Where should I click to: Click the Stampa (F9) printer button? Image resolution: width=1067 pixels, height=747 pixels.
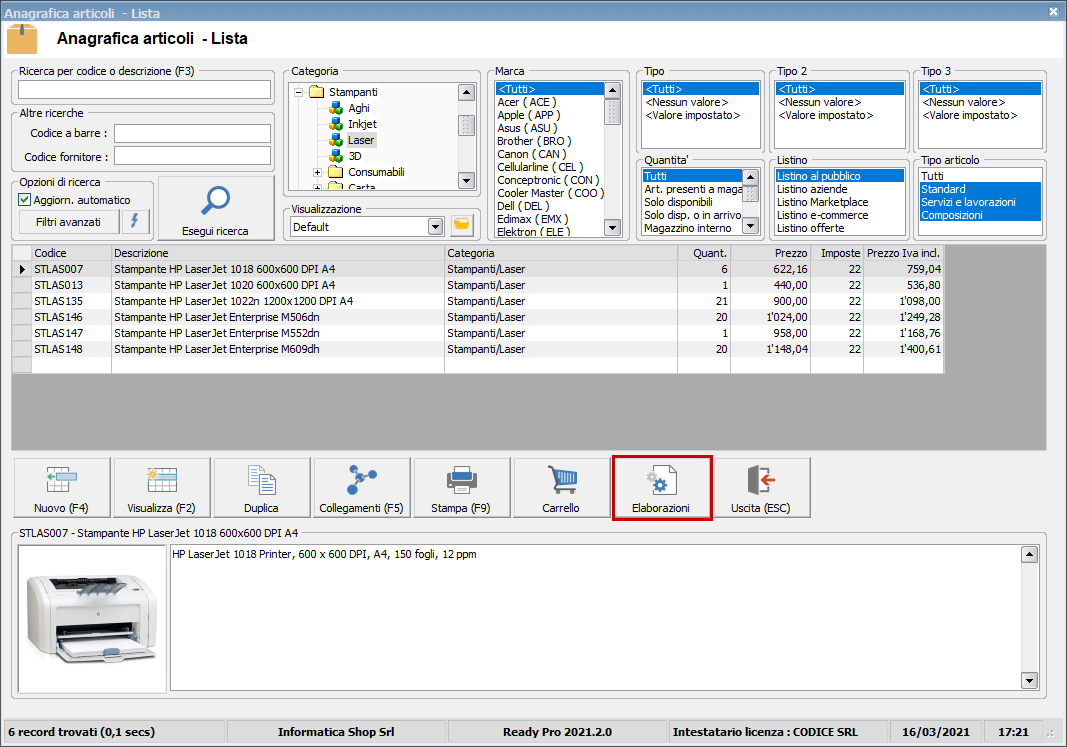click(x=461, y=487)
